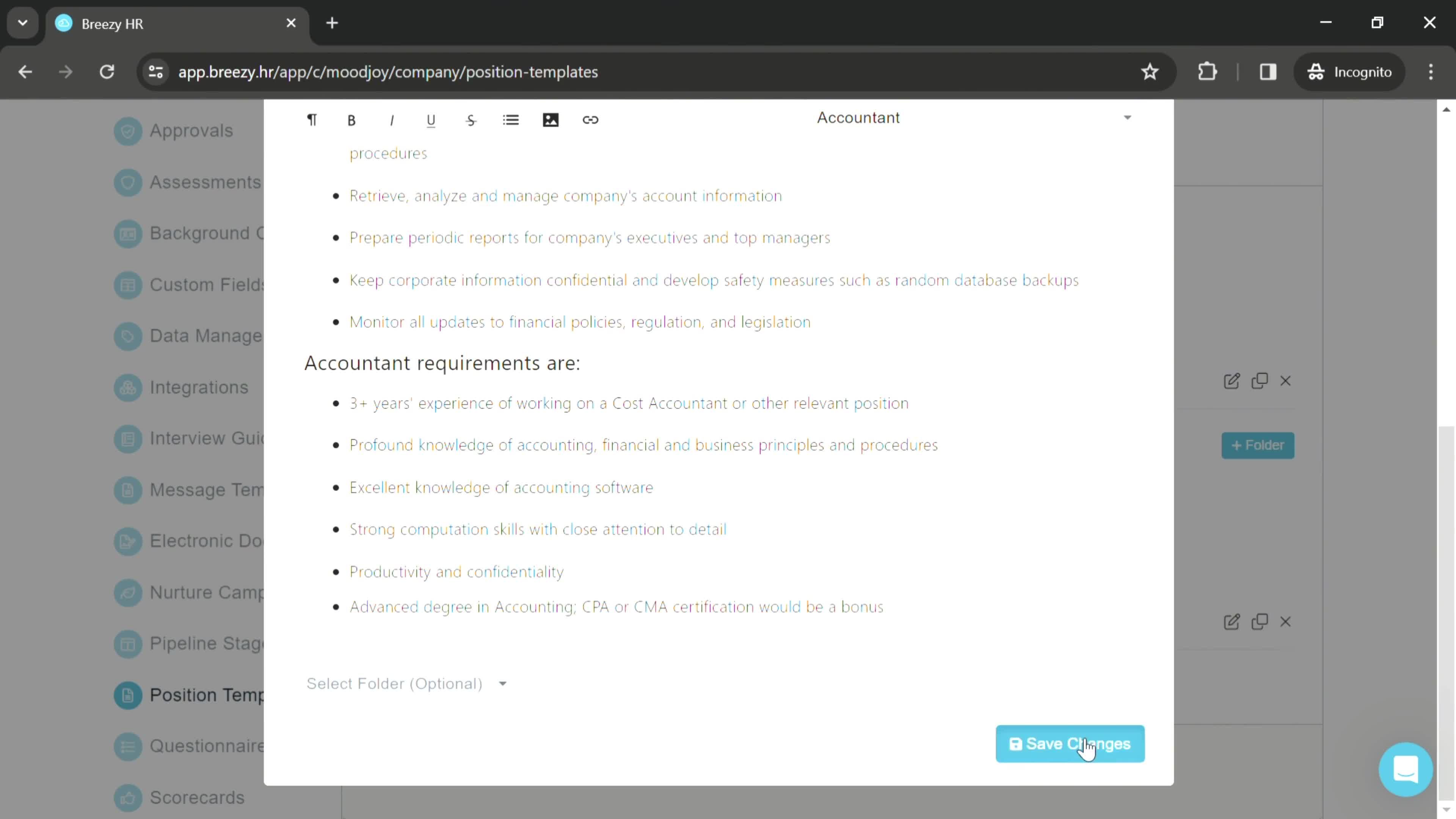
Task: Click the edit icon on second template
Action: (1232, 622)
